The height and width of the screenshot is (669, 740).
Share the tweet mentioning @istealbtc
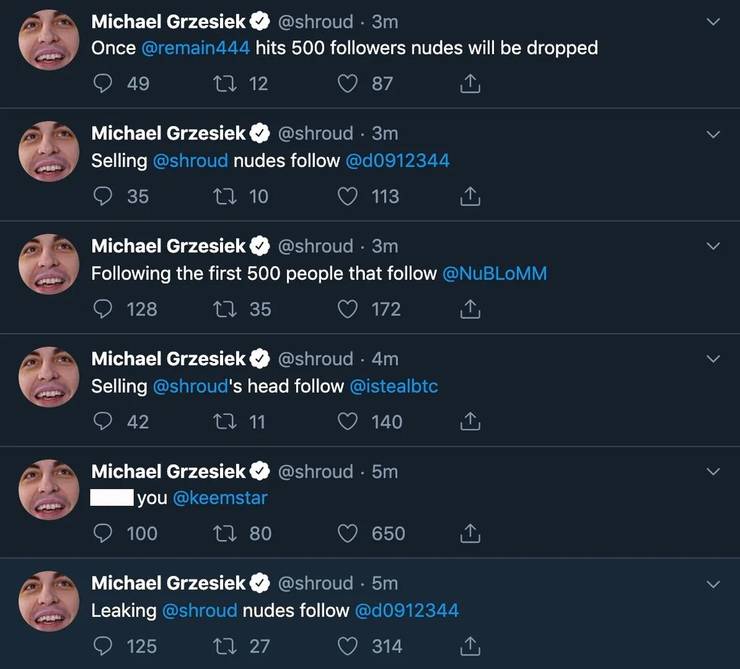(470, 422)
